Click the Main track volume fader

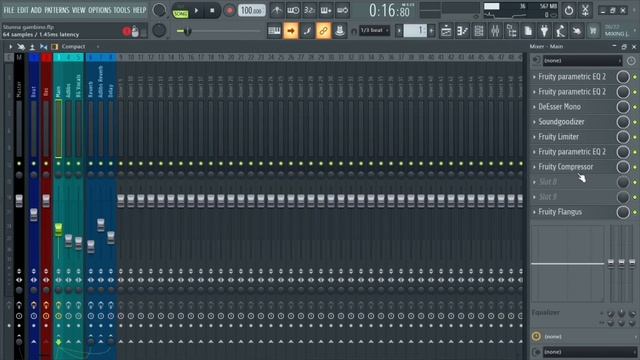[58, 229]
